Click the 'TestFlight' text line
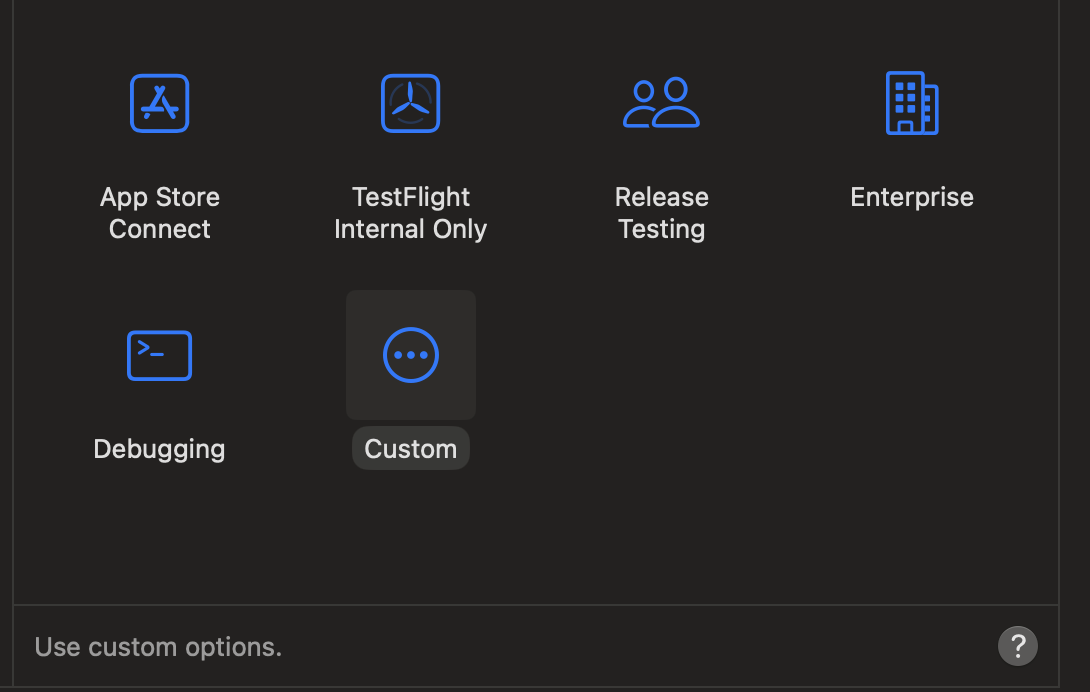The image size is (1090, 692). pyautogui.click(x=410, y=197)
